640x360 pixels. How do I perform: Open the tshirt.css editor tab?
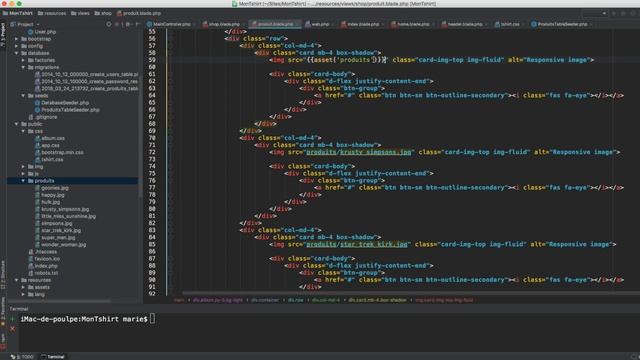click(x=507, y=24)
